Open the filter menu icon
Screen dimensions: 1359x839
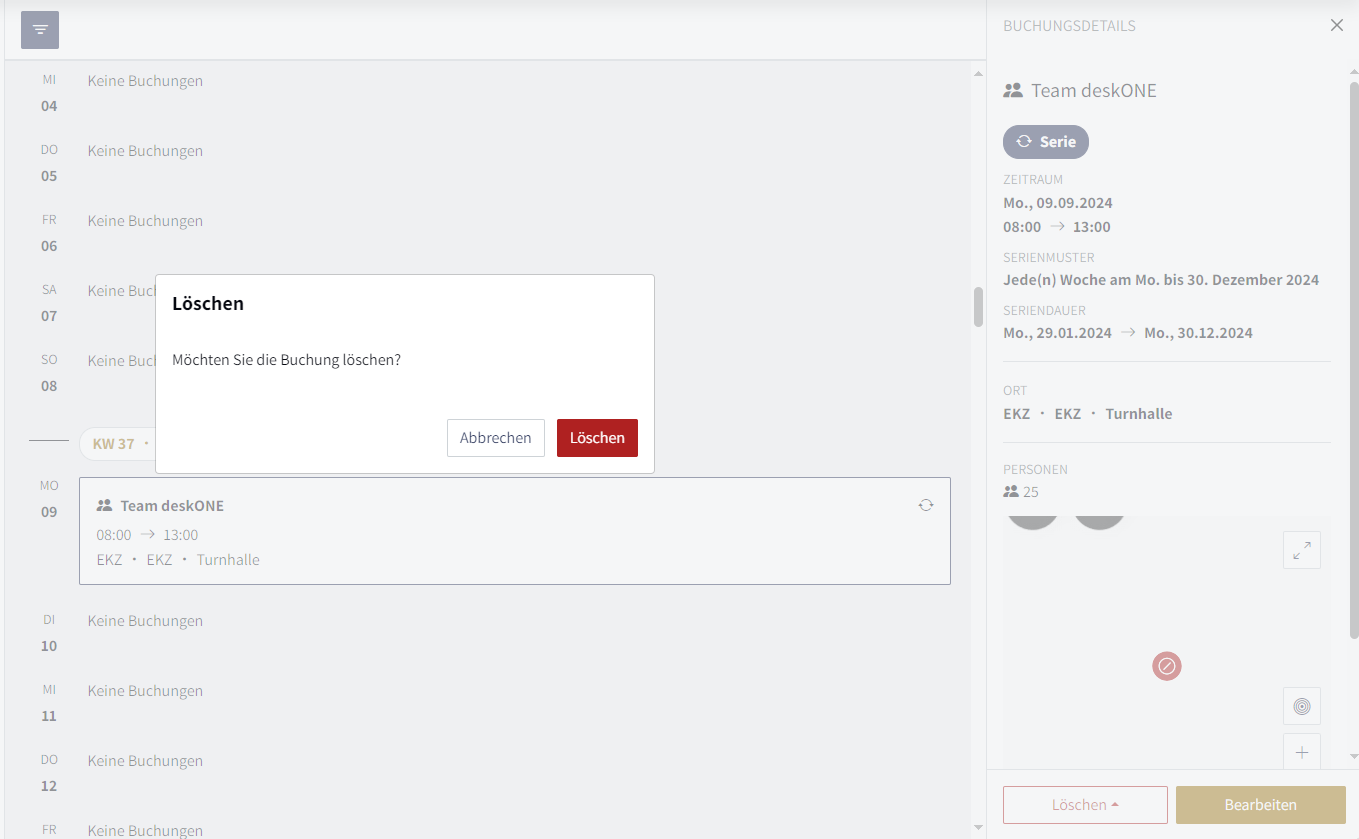40,30
